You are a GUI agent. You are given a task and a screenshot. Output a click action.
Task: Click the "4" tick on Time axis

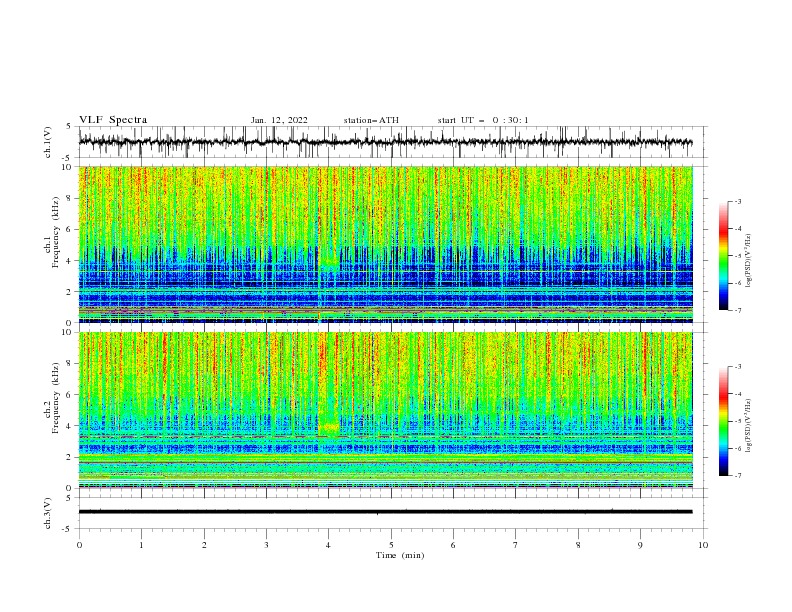pyautogui.click(x=328, y=545)
